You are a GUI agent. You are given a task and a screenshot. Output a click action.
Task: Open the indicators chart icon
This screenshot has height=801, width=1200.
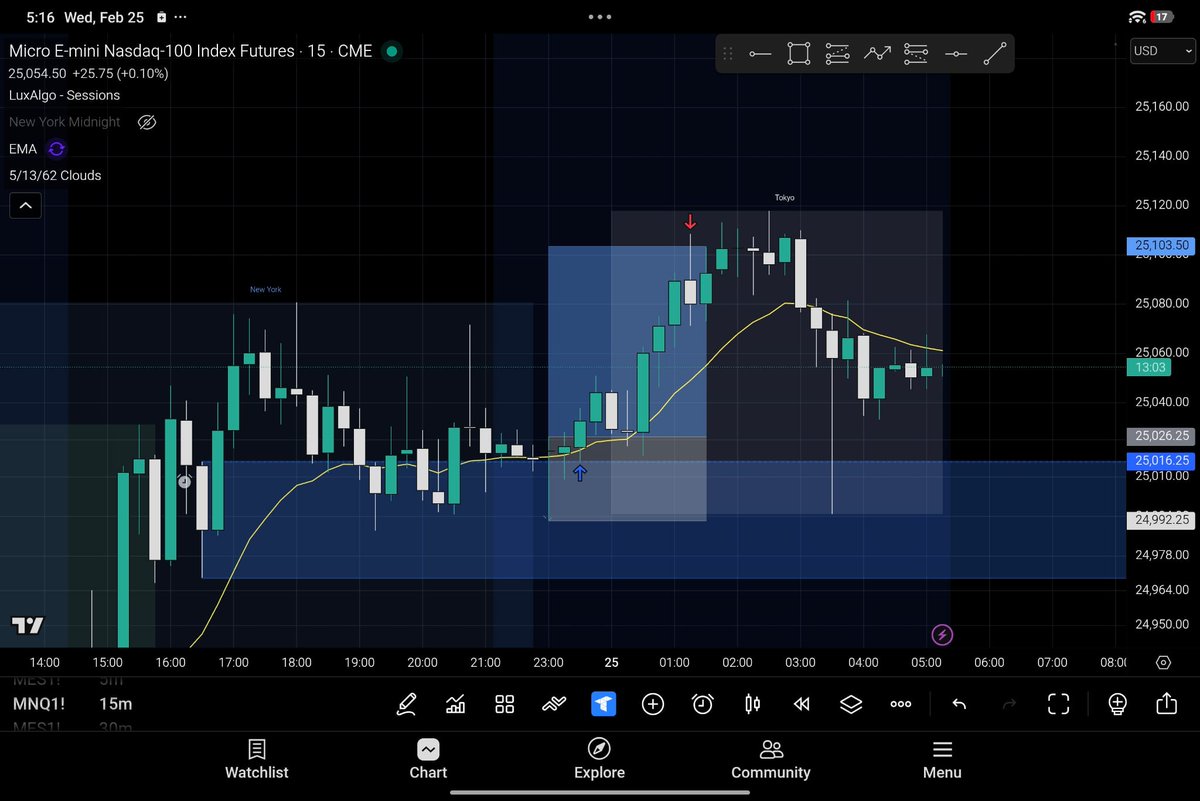[x=456, y=704]
